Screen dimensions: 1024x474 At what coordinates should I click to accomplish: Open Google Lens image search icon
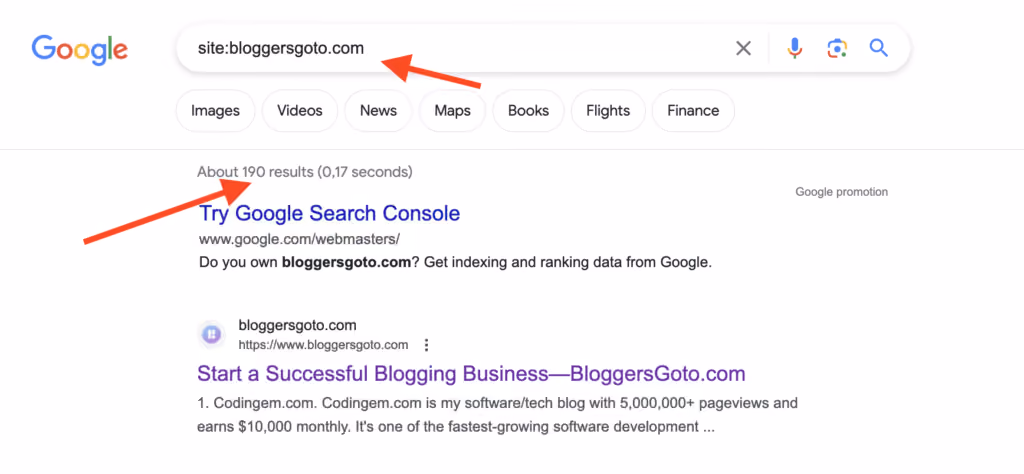[x=837, y=48]
